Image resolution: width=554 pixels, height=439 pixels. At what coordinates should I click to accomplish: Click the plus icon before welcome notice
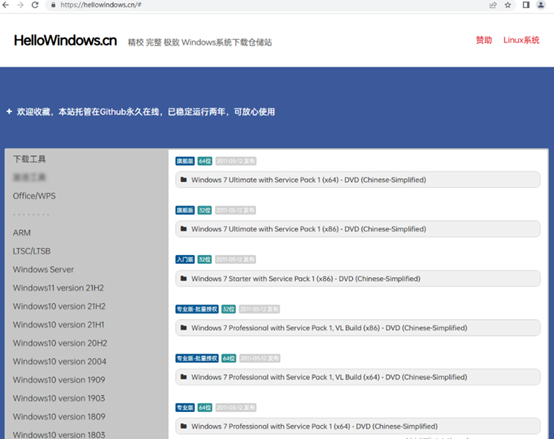coord(9,112)
